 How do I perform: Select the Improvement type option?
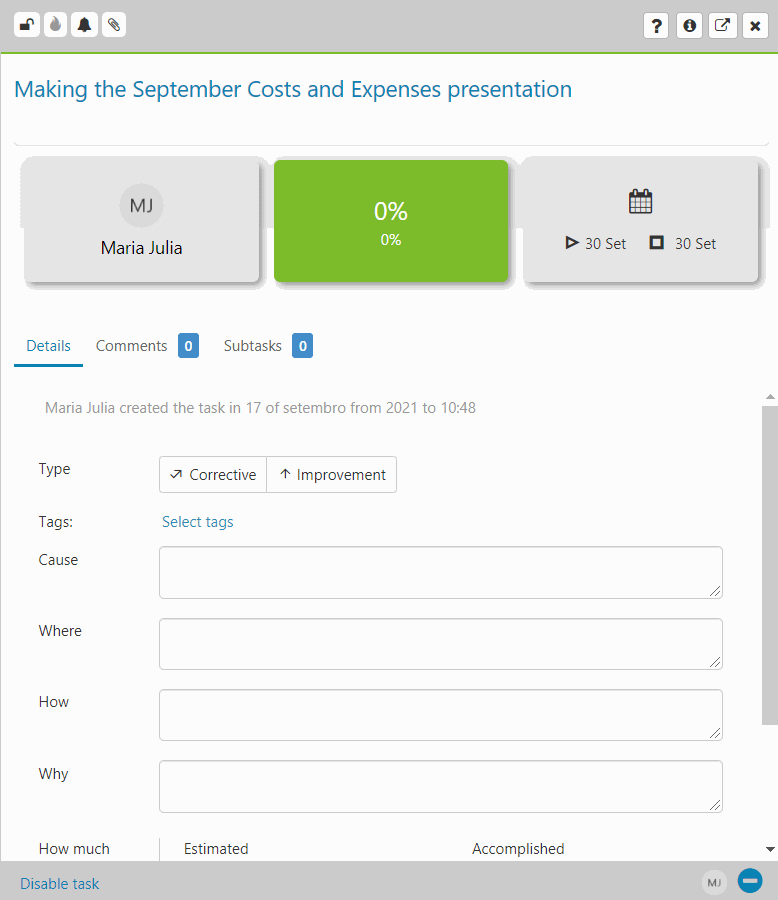click(332, 475)
